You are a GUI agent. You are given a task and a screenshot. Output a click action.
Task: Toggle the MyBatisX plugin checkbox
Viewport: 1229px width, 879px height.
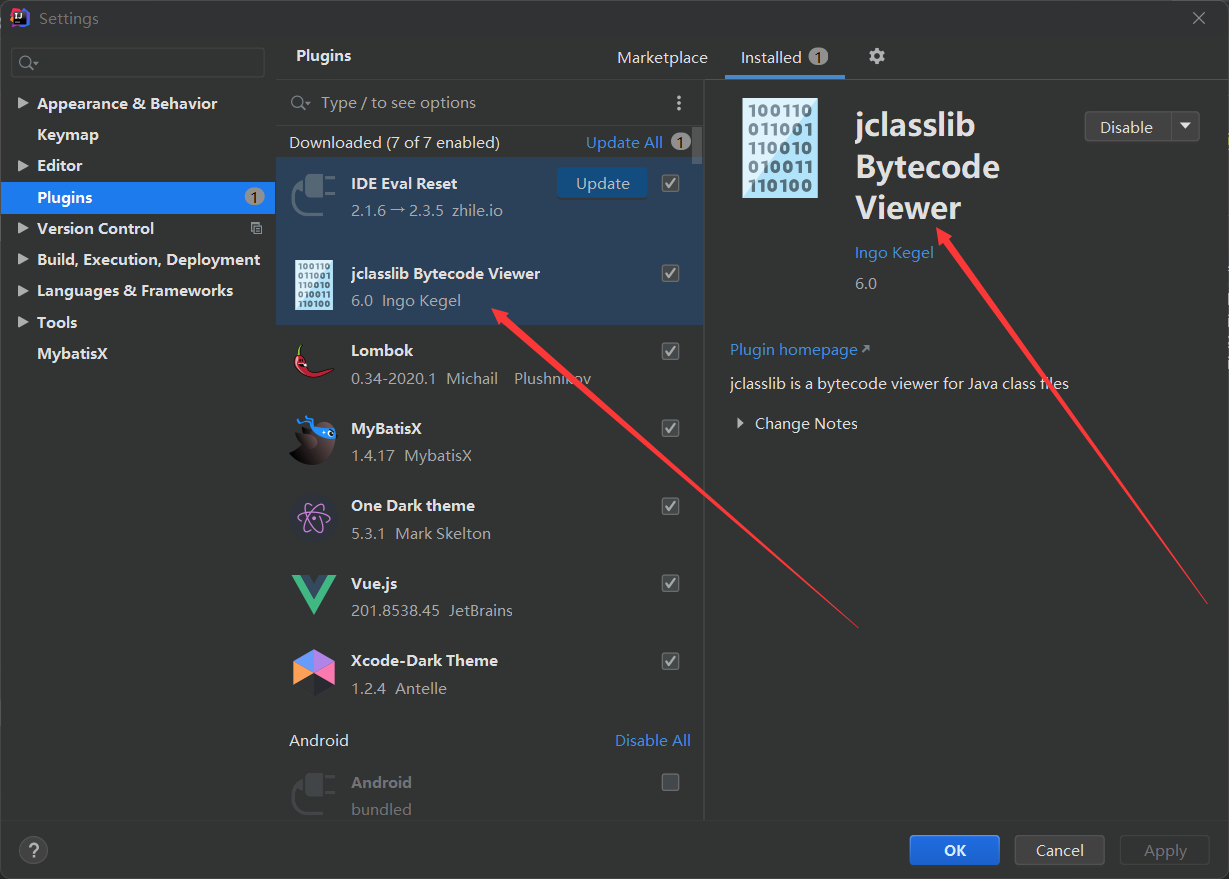pyautogui.click(x=671, y=428)
